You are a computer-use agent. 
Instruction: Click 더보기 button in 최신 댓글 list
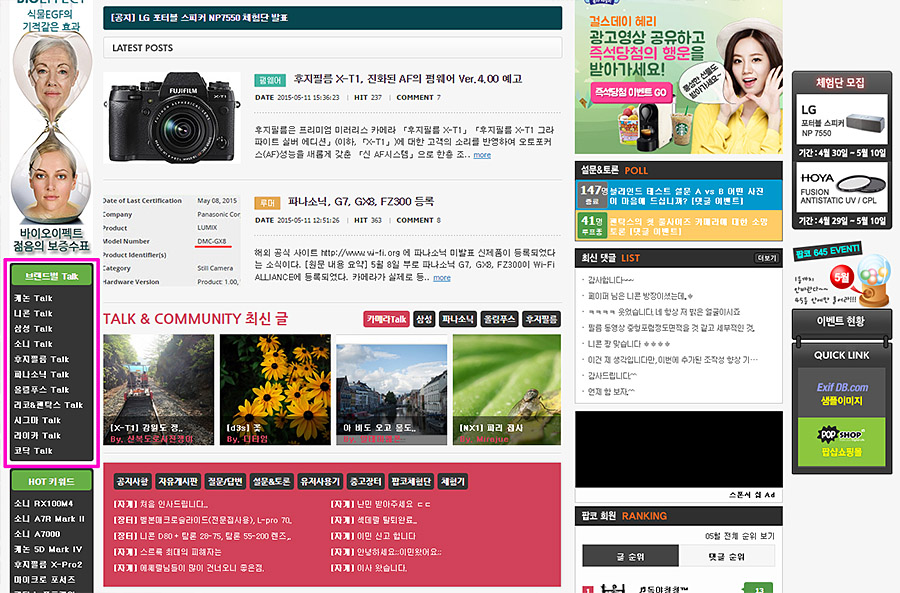(x=767, y=258)
